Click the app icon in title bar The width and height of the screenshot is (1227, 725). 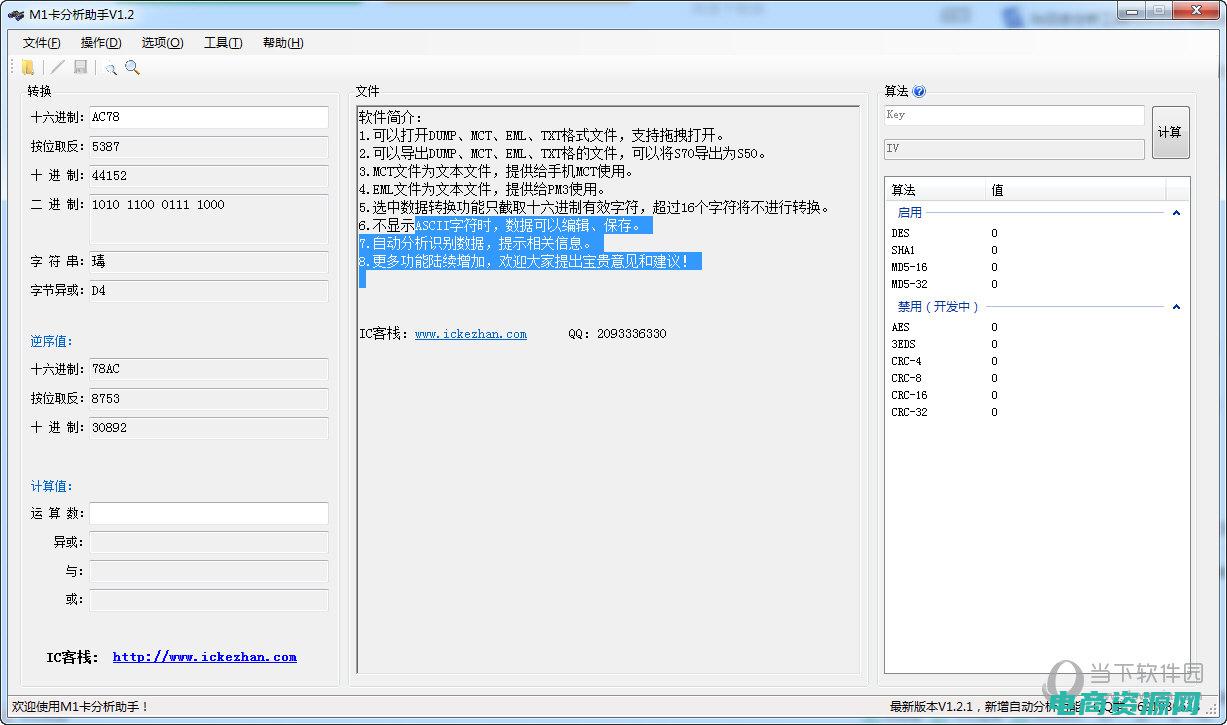point(15,14)
